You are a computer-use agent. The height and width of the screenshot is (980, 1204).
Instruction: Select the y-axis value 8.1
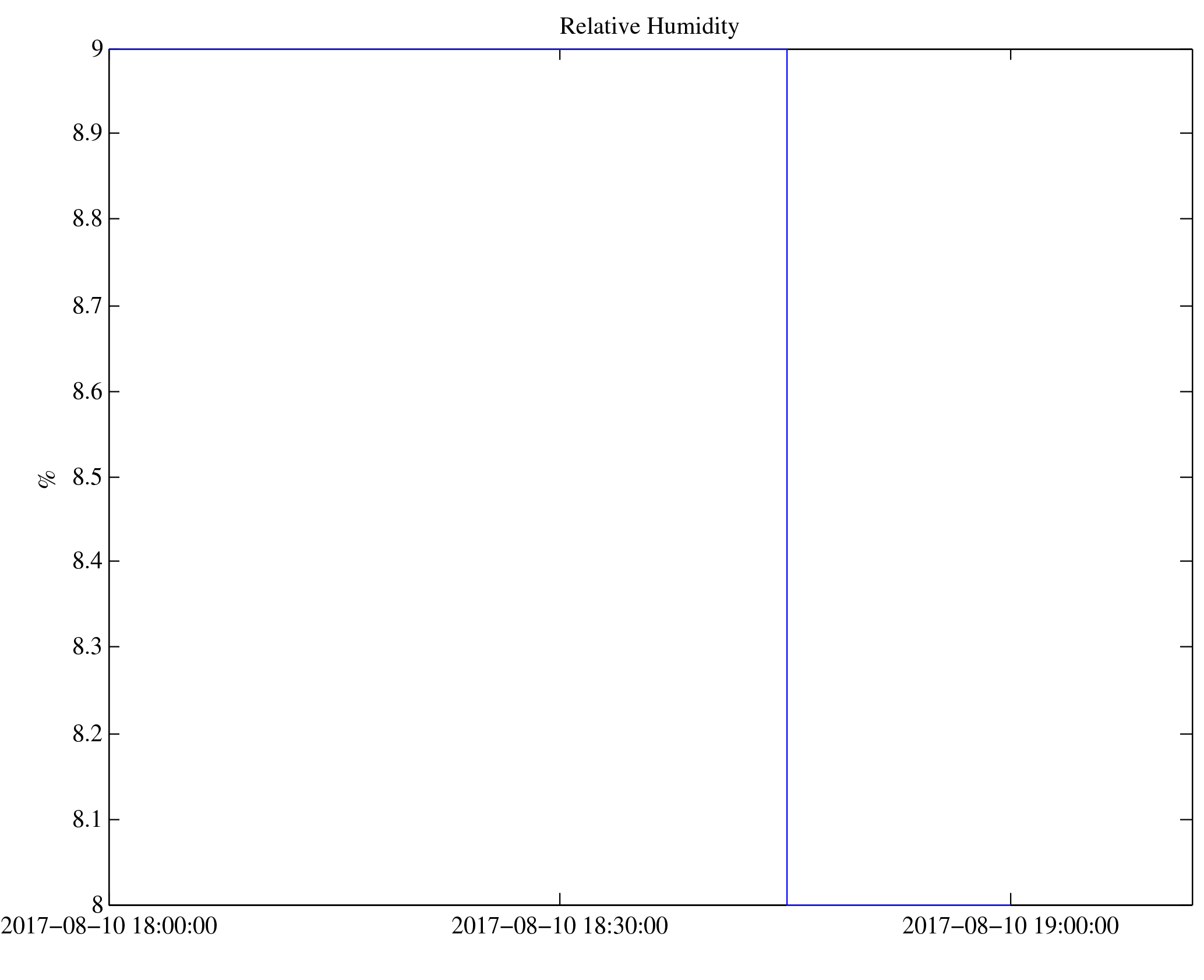[x=88, y=819]
